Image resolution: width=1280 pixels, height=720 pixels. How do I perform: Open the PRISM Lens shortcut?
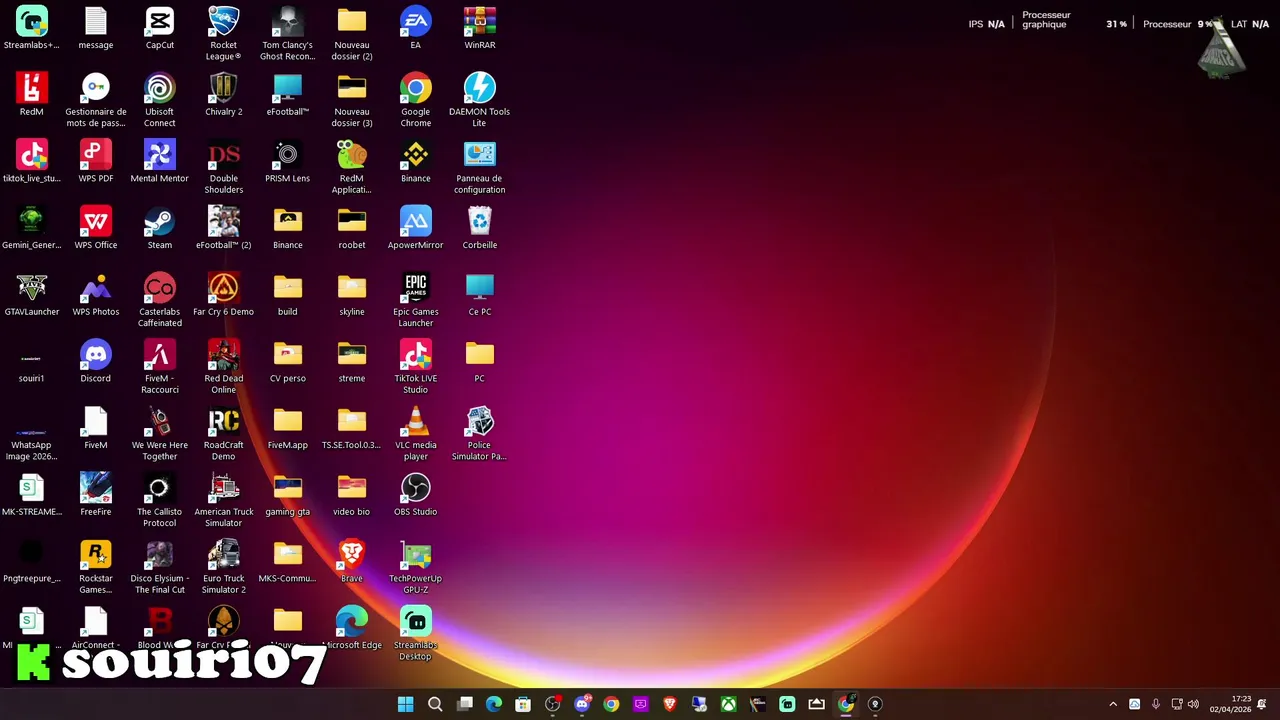click(x=287, y=161)
